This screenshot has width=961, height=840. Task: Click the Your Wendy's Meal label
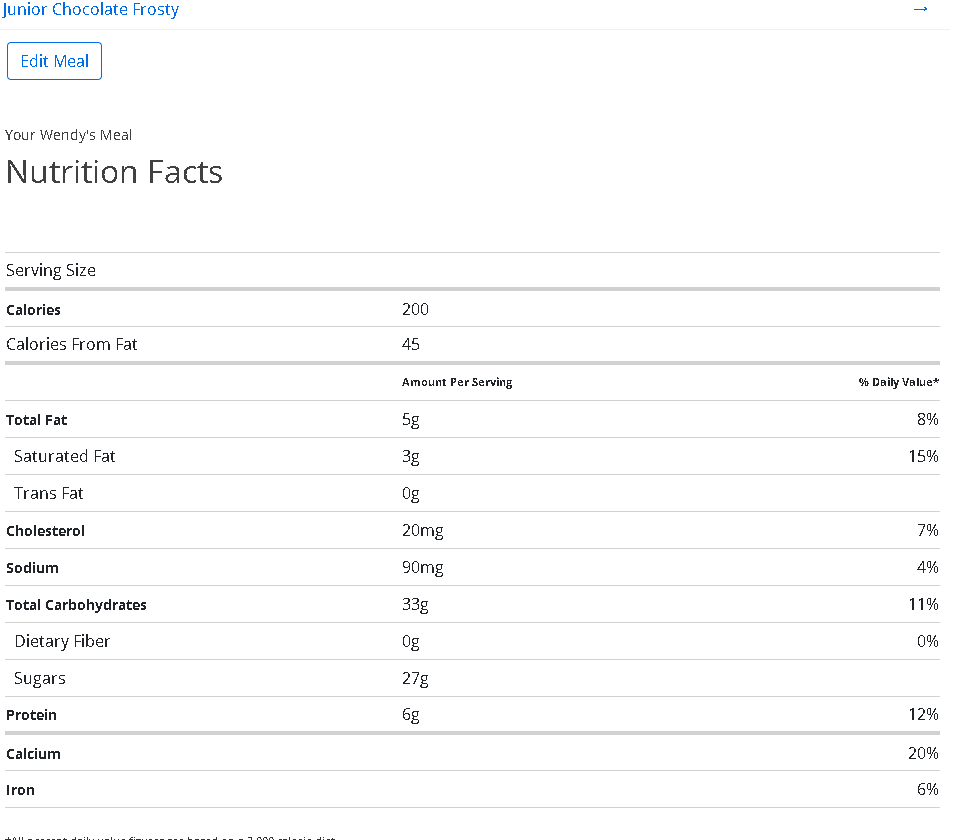point(68,135)
